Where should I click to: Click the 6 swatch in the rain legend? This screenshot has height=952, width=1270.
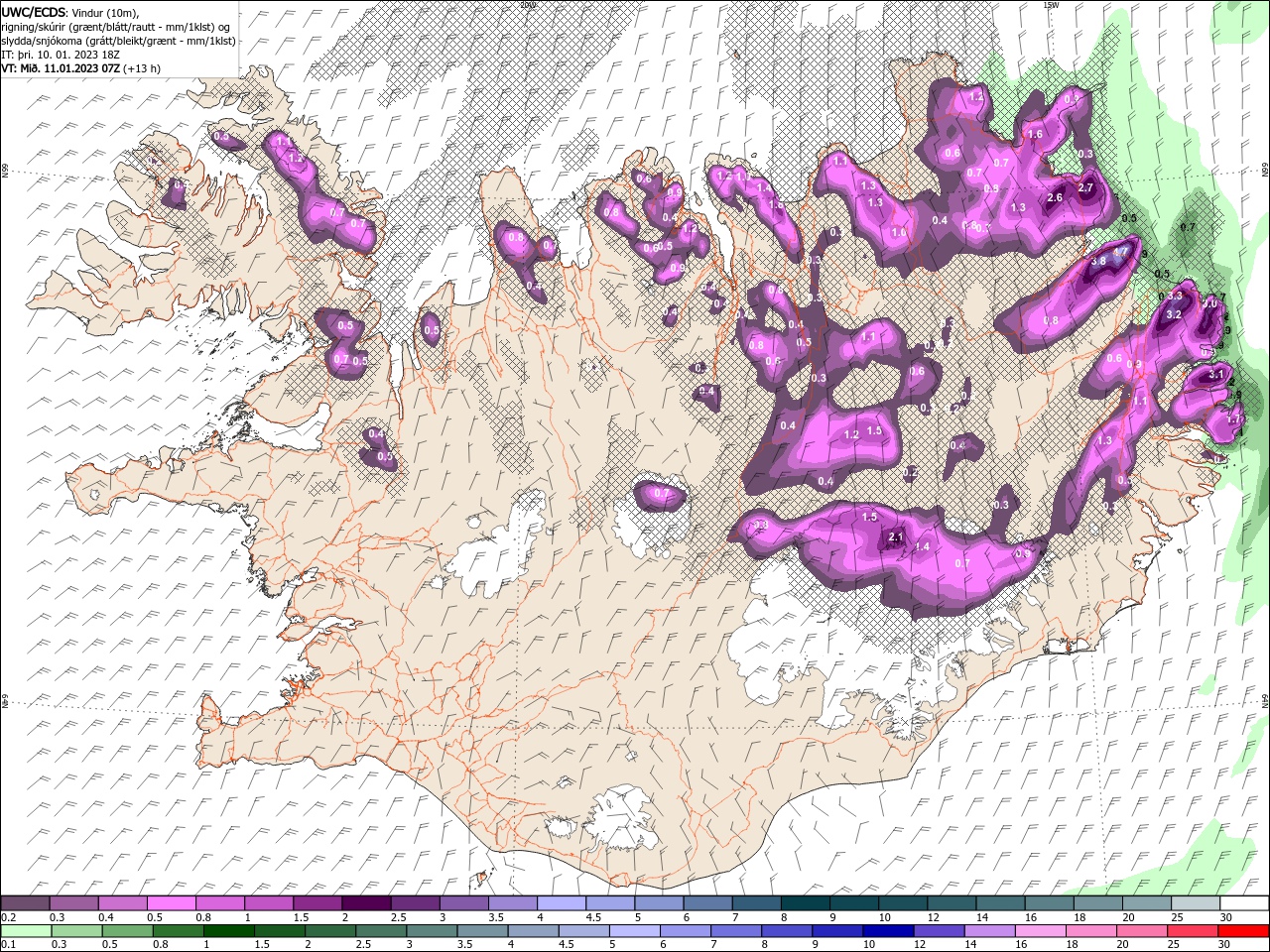pyautogui.click(x=686, y=931)
